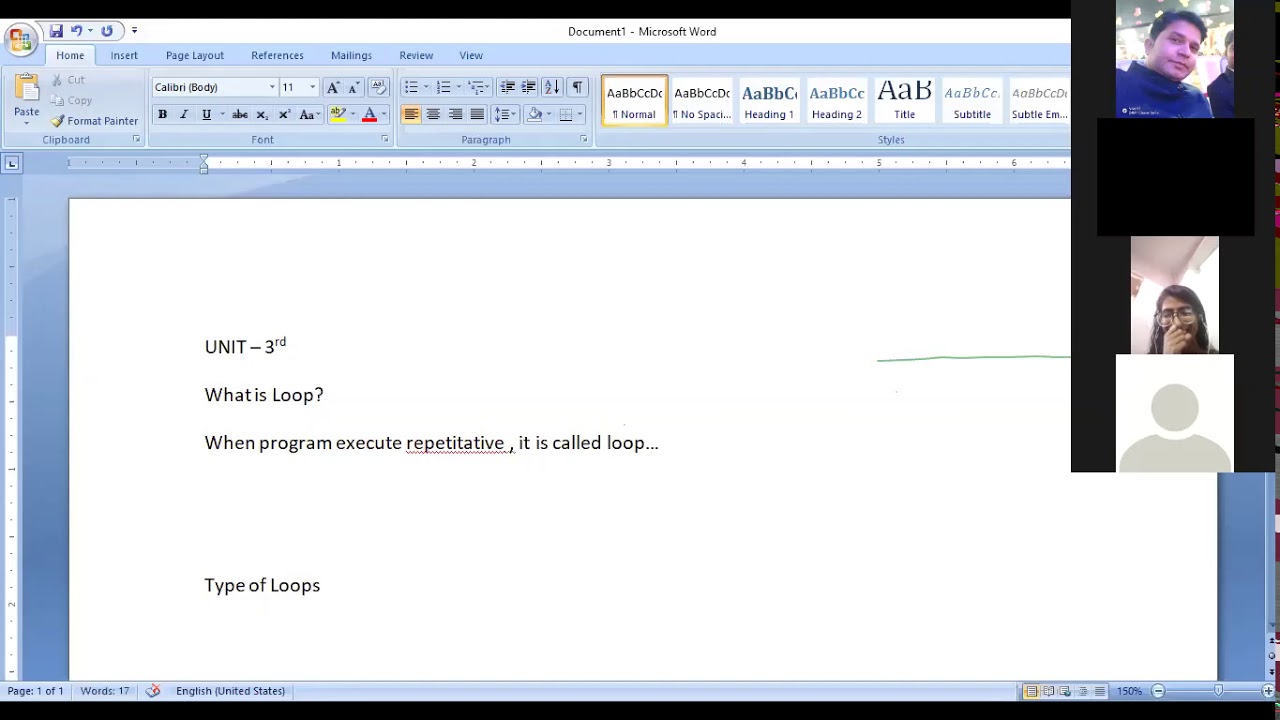The image size is (1280, 720).
Task: Zoom in with the plus button
Action: pos(1268,691)
